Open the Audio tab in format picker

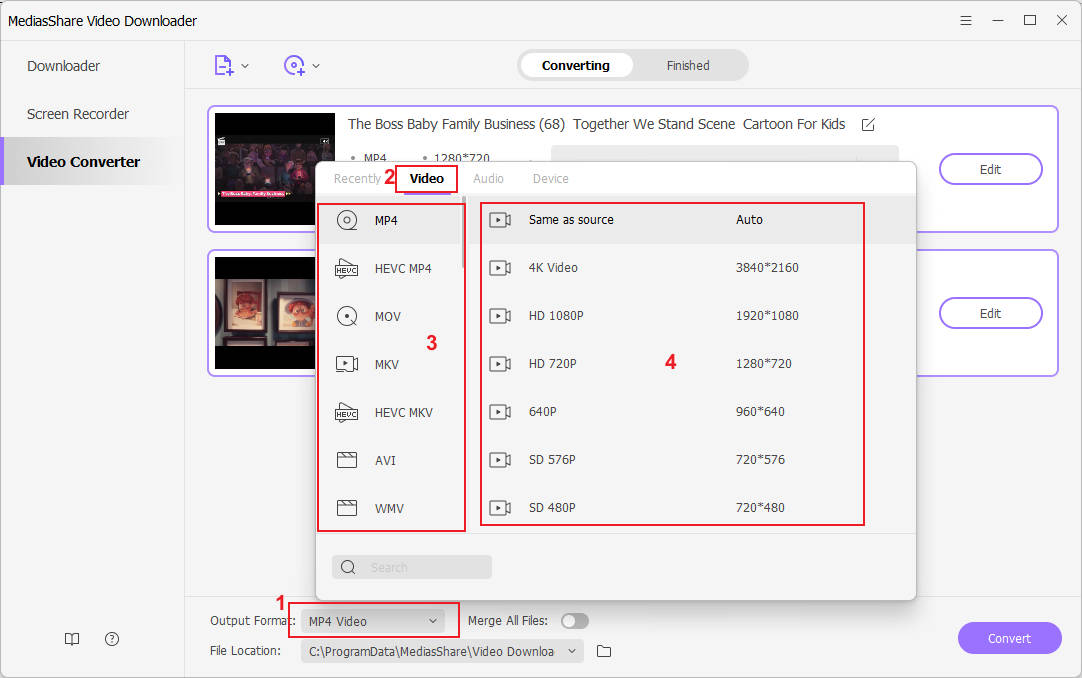click(x=489, y=178)
